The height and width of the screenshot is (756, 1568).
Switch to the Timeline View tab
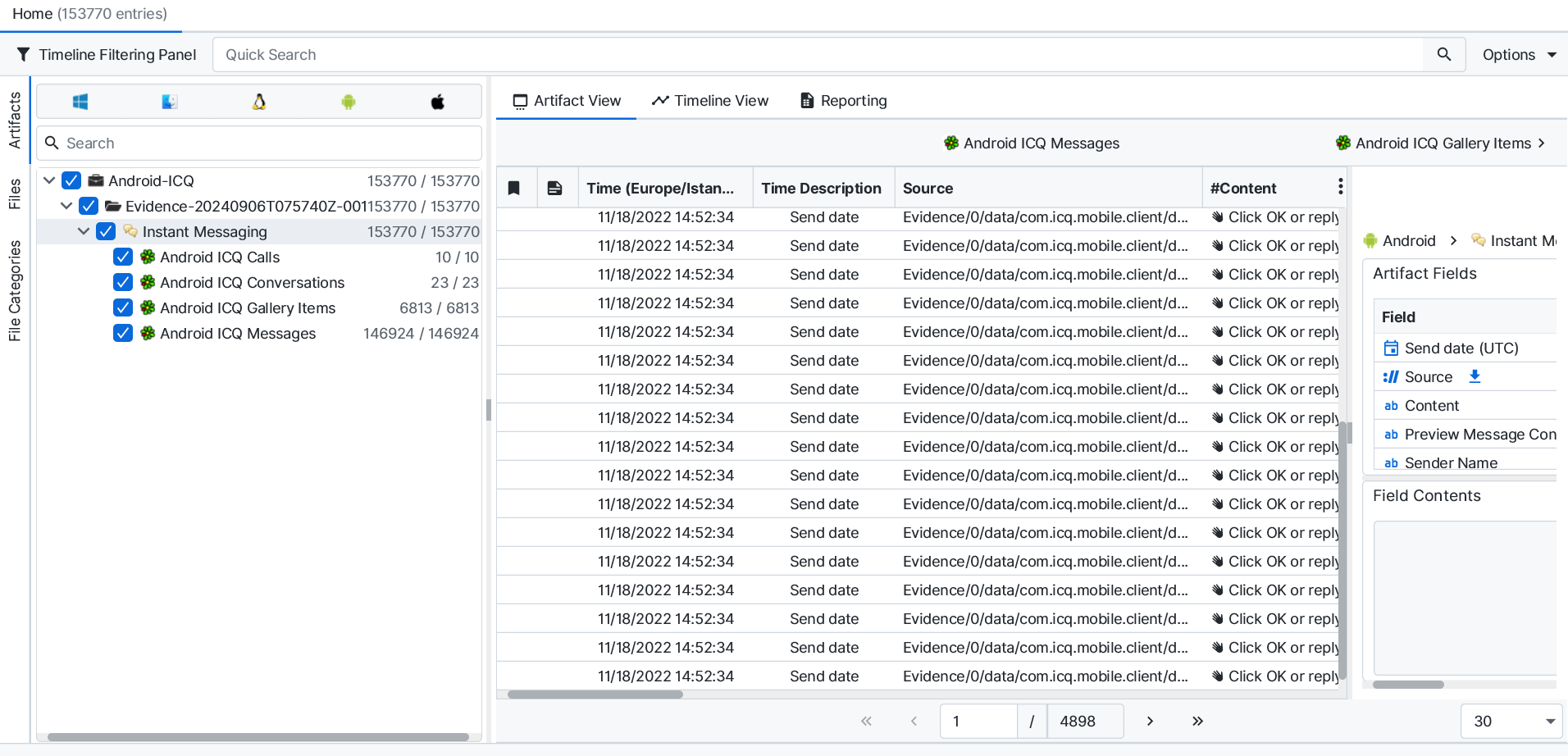click(x=710, y=101)
